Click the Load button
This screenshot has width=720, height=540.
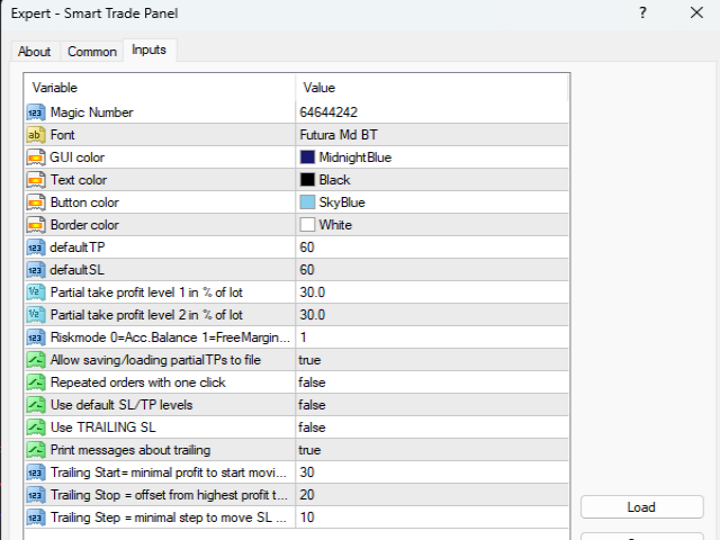[x=641, y=507]
